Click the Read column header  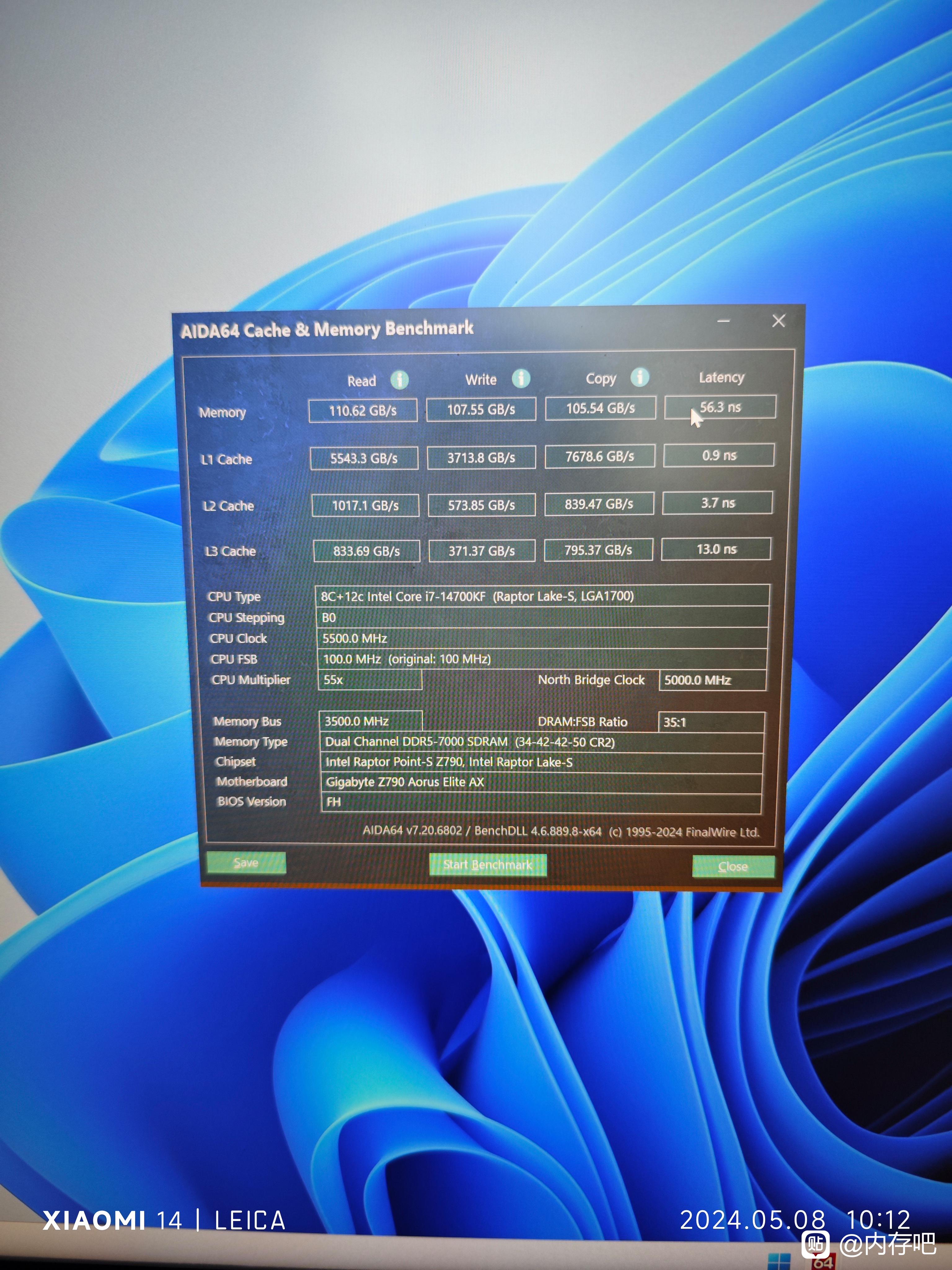coord(362,381)
